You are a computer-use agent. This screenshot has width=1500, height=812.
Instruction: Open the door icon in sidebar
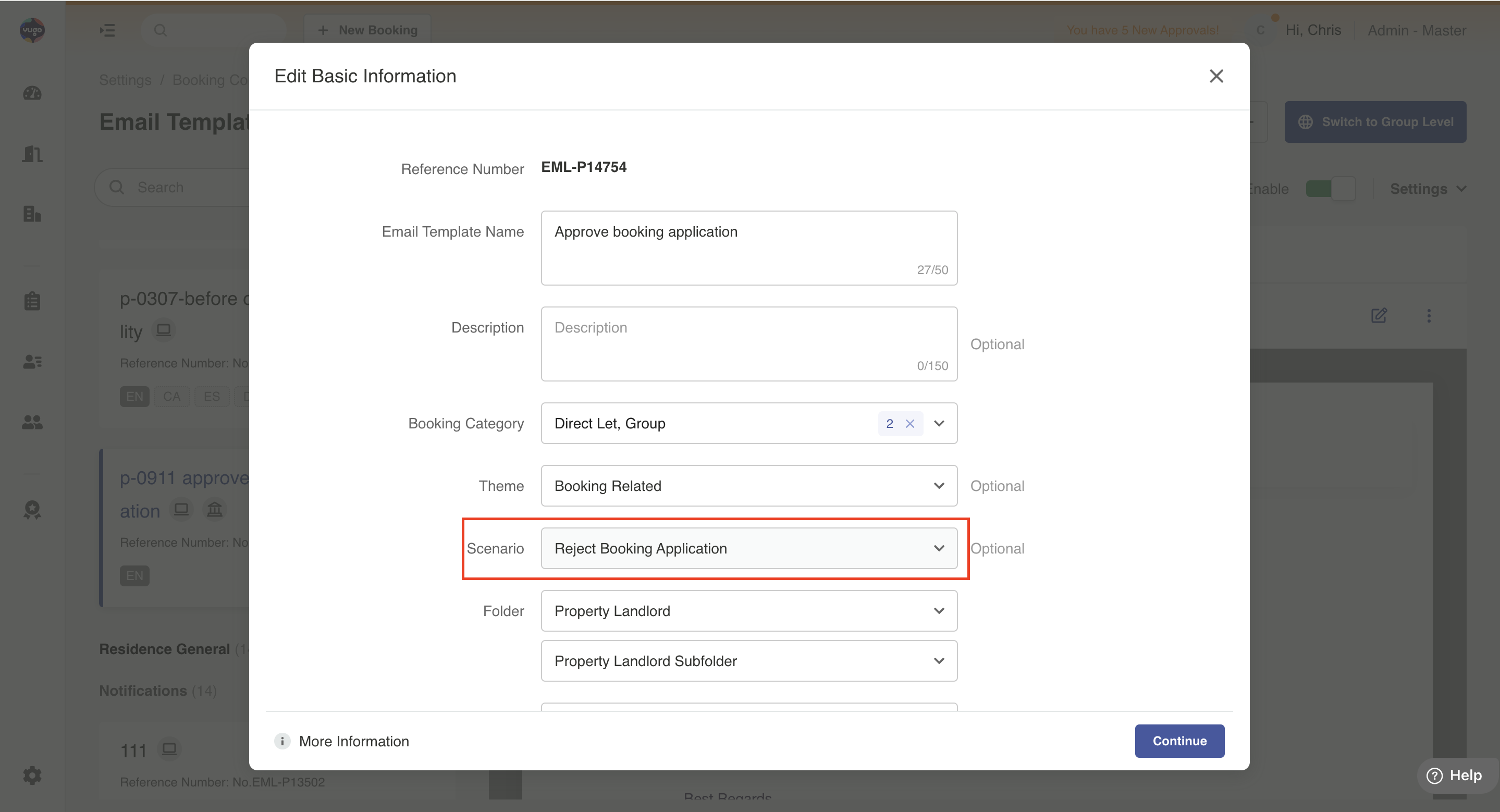point(32,154)
